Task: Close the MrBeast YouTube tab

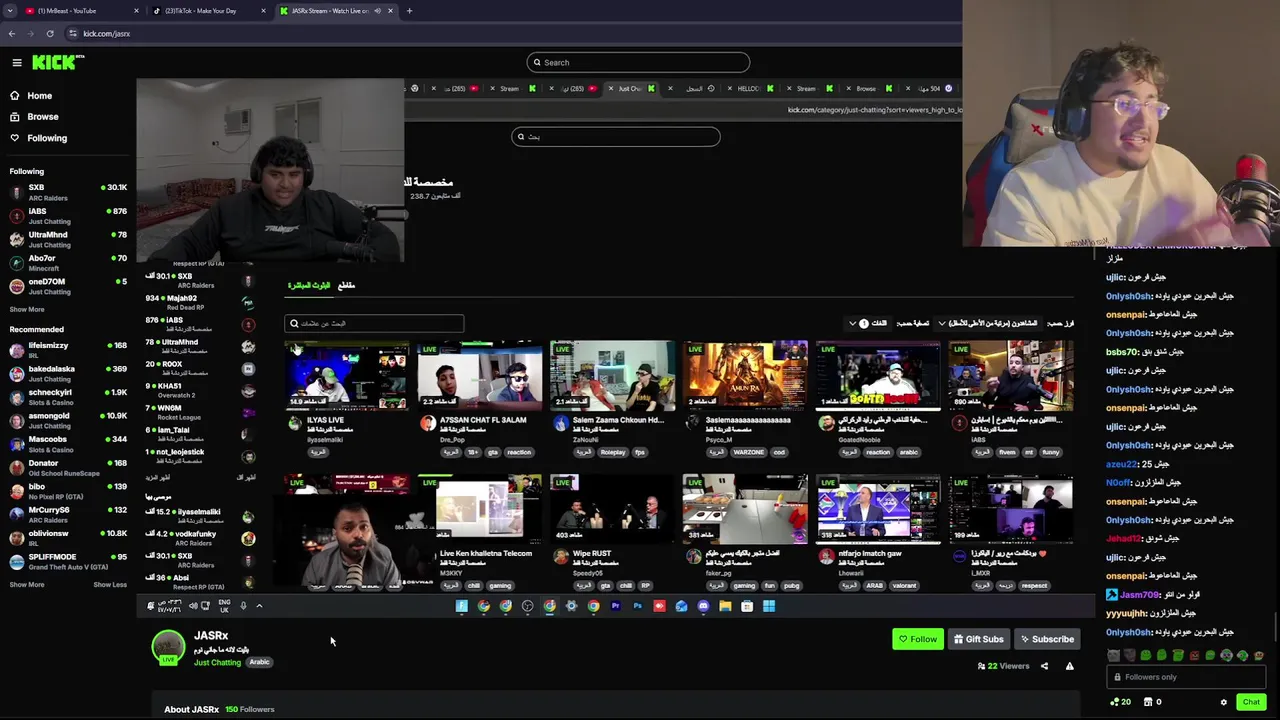Action: 137,11
